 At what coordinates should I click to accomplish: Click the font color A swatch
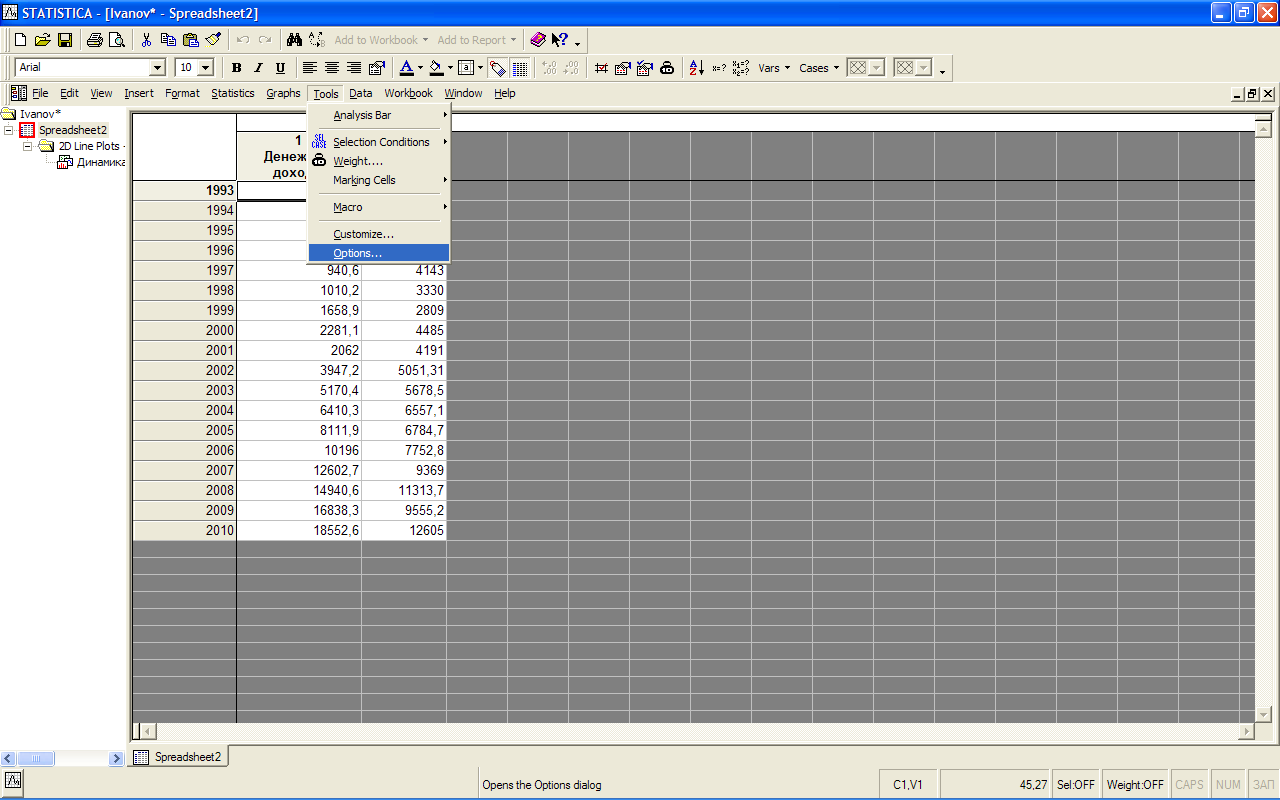tap(406, 68)
